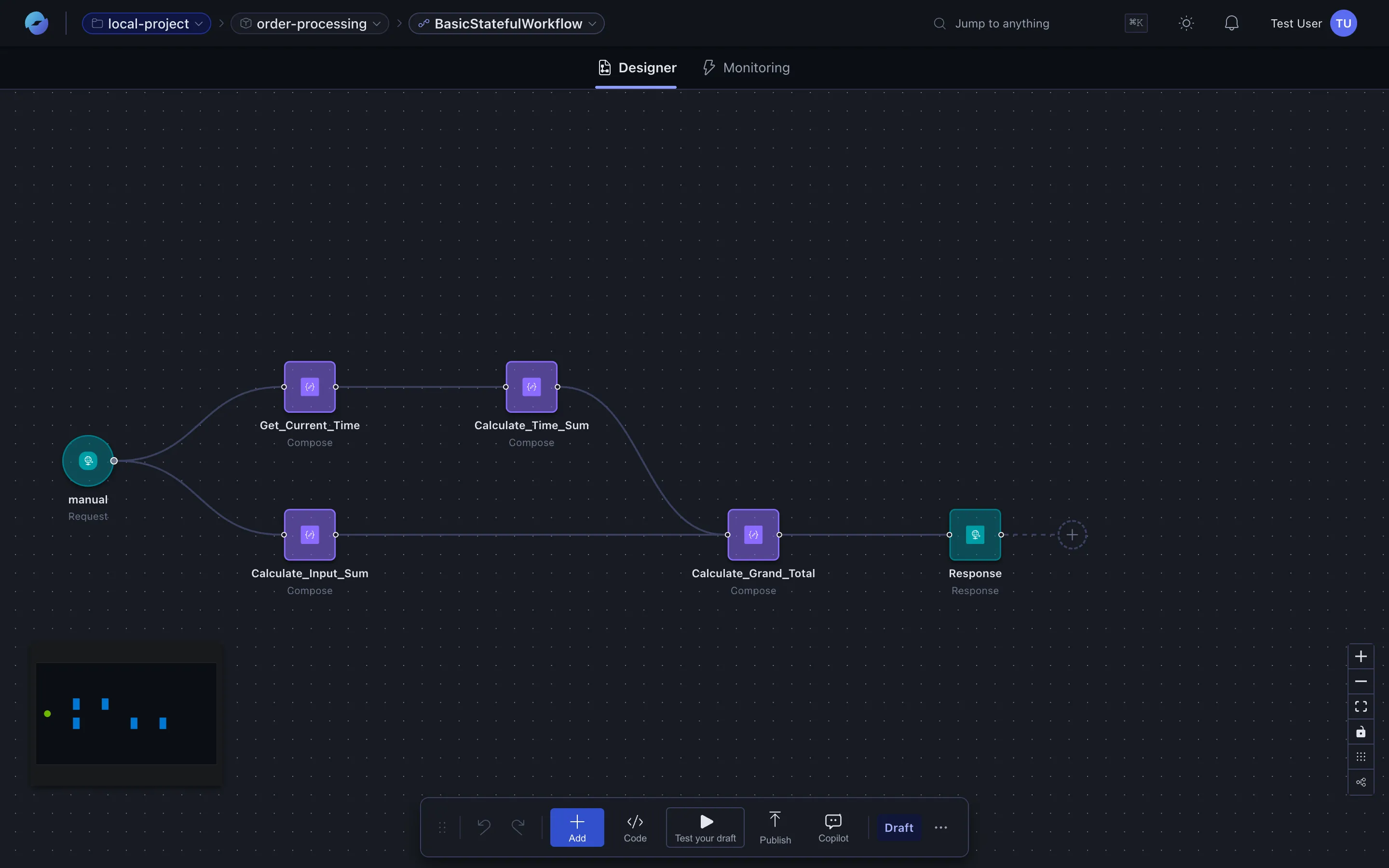Open the more options ellipsis menu
1389x868 pixels.
click(941, 827)
